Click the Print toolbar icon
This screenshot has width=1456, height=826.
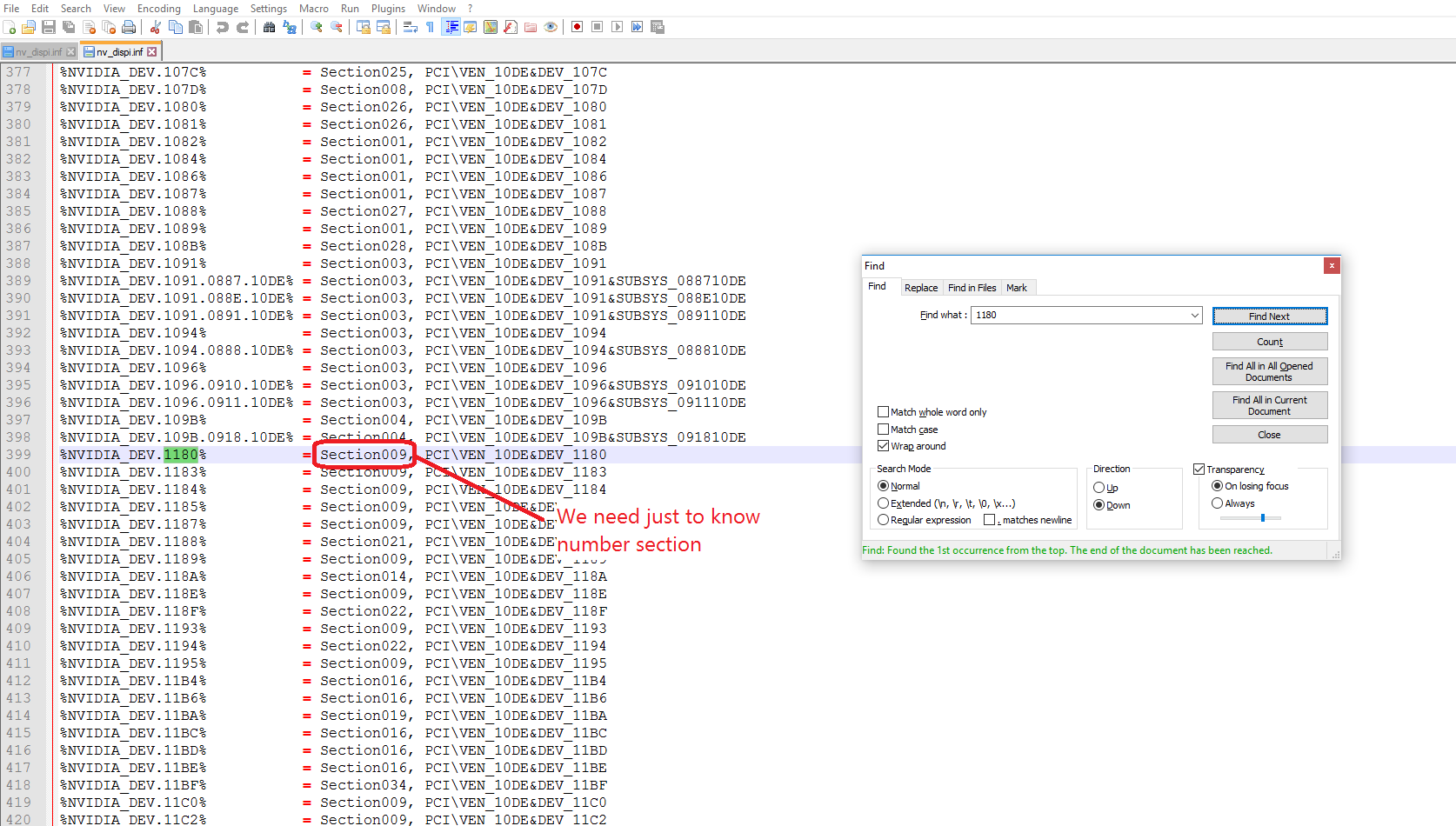(x=129, y=27)
